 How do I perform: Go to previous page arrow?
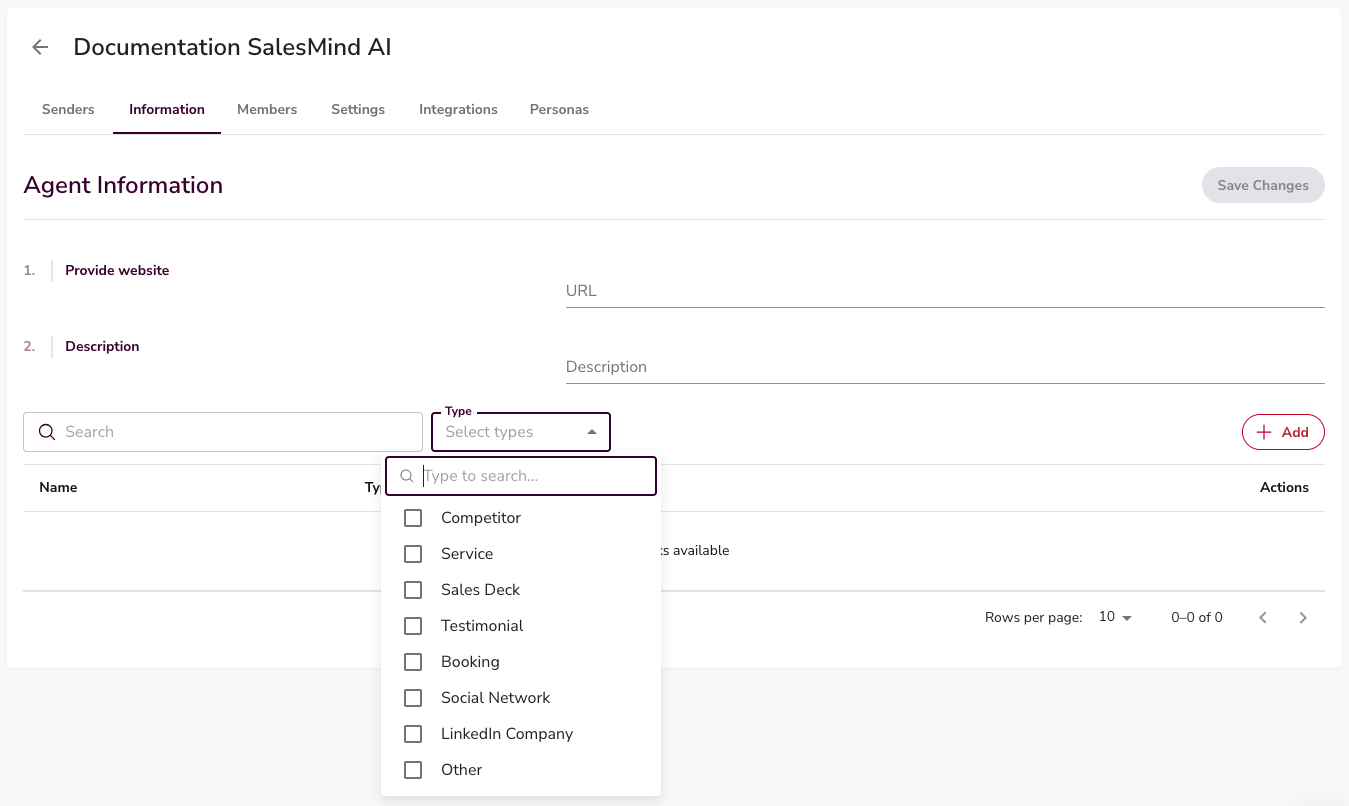(x=1263, y=618)
